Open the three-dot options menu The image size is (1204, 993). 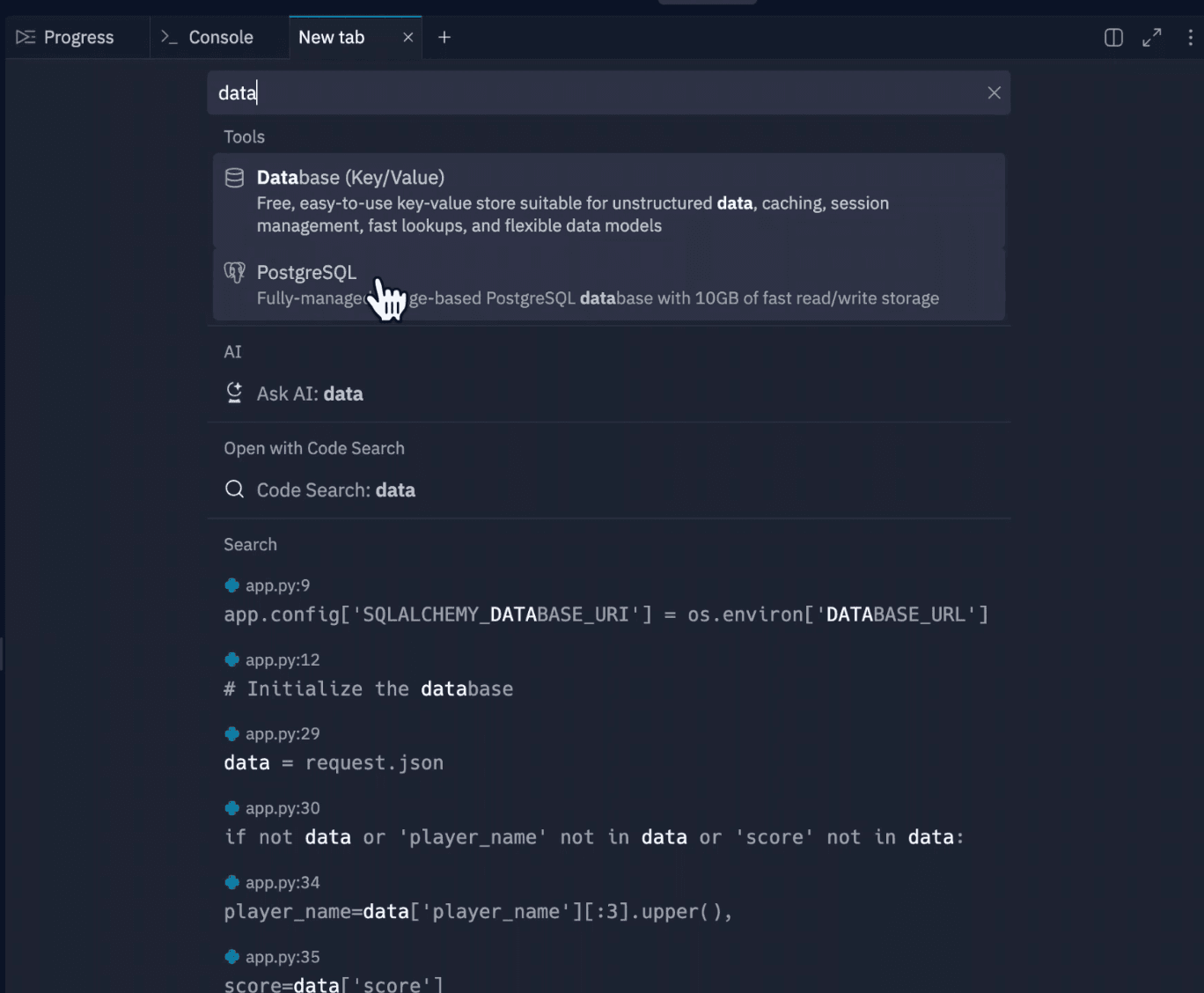[x=1190, y=37]
